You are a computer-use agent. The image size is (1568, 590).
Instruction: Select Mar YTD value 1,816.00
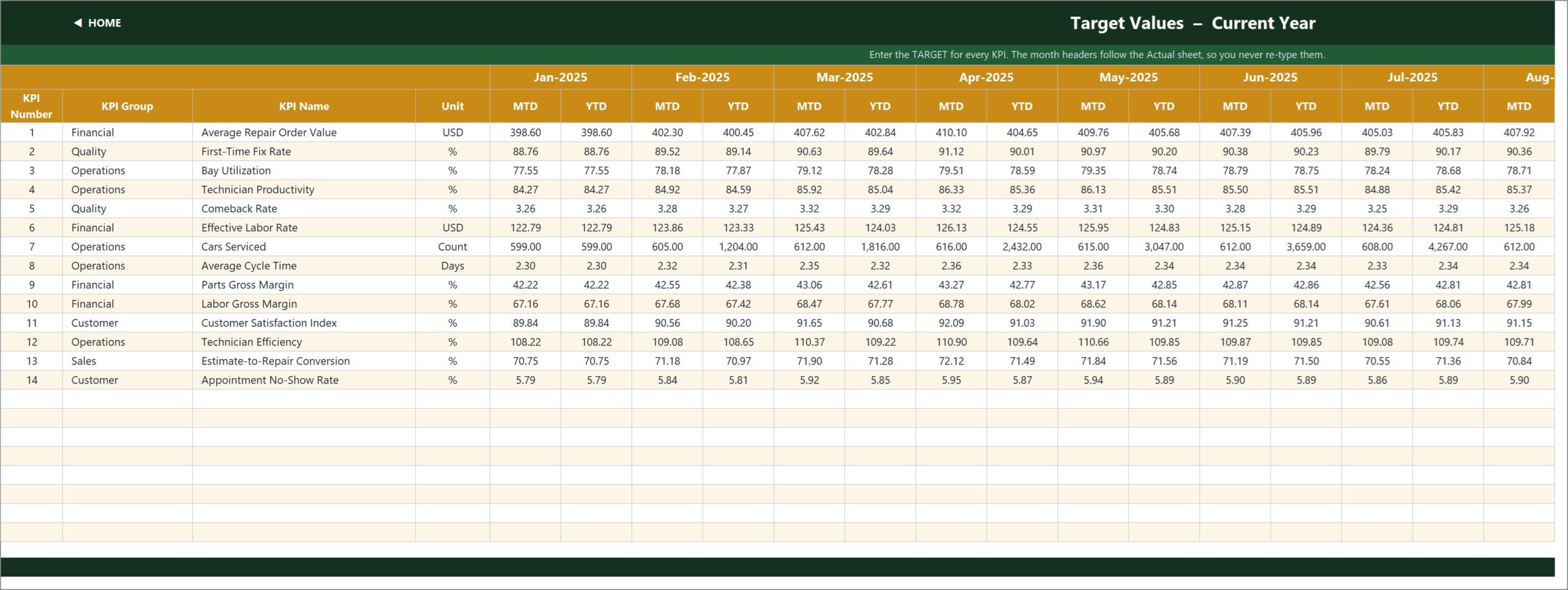[x=880, y=246]
